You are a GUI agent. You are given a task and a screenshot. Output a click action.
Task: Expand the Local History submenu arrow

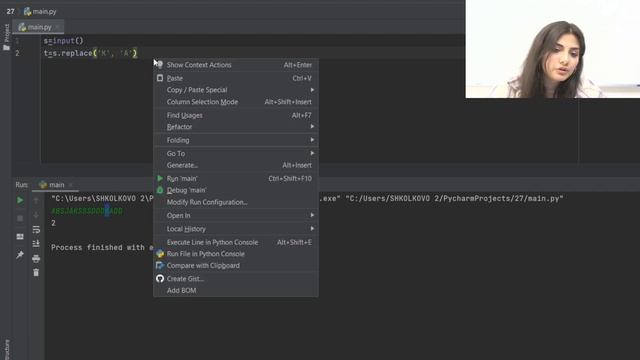click(x=312, y=229)
